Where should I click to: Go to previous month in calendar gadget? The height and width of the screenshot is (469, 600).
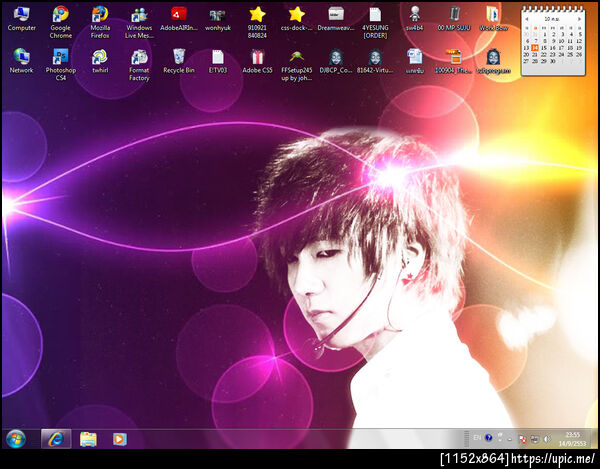[x=527, y=19]
